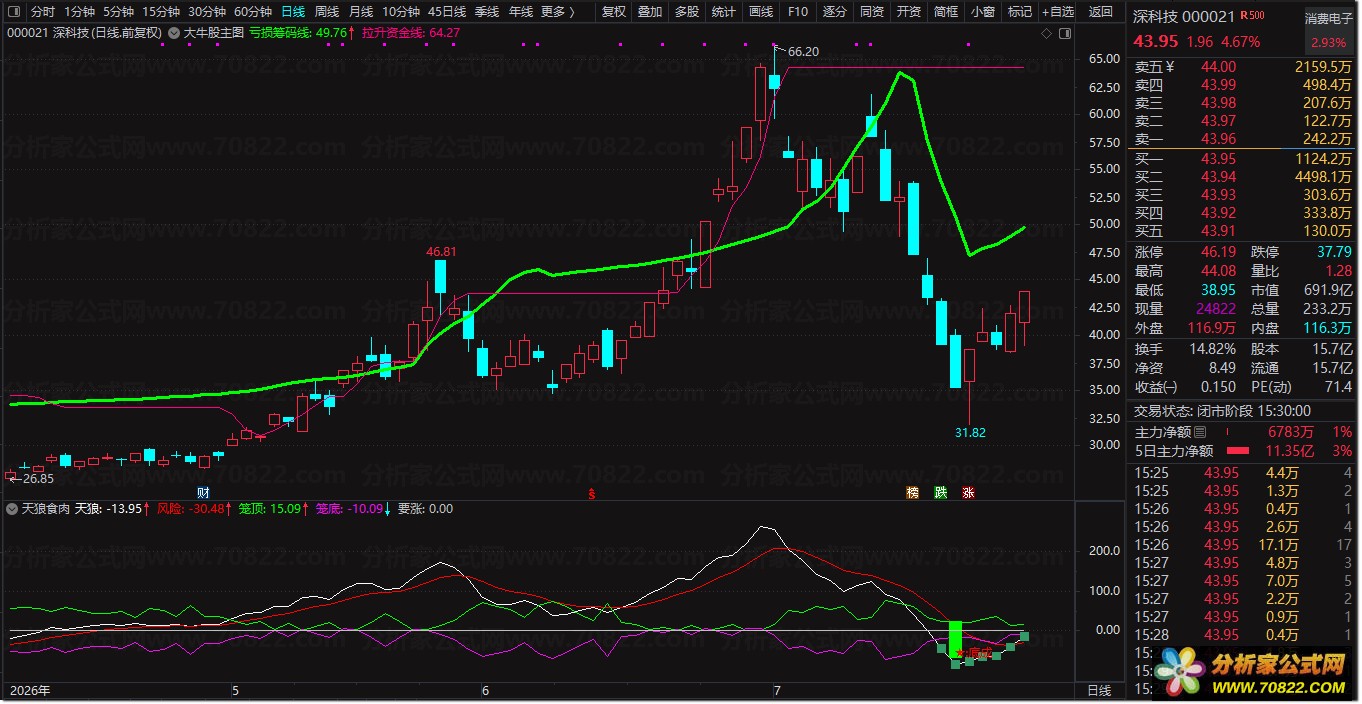The height and width of the screenshot is (704, 1362).
Task: Toggle 小窗 small window mode
Action: 982,12
